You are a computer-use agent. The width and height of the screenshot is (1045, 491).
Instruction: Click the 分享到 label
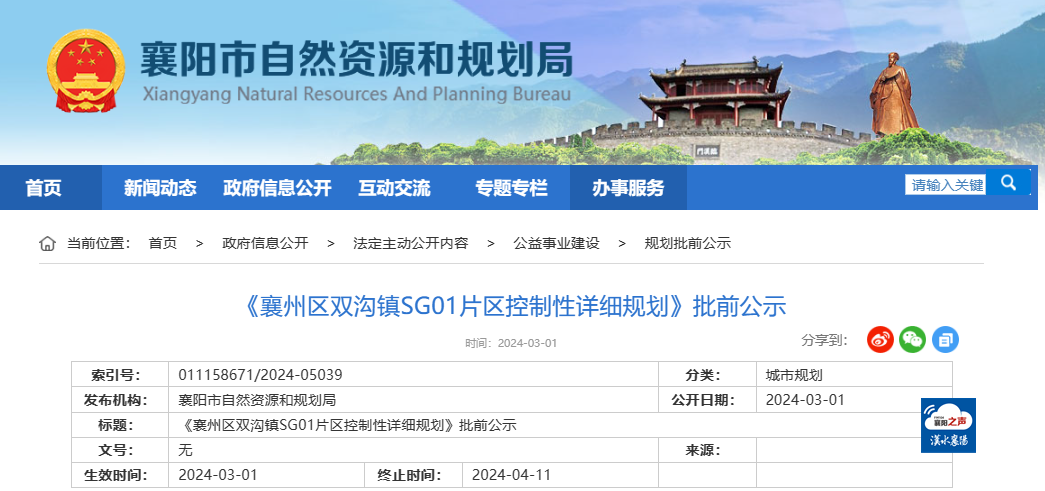tap(824, 340)
